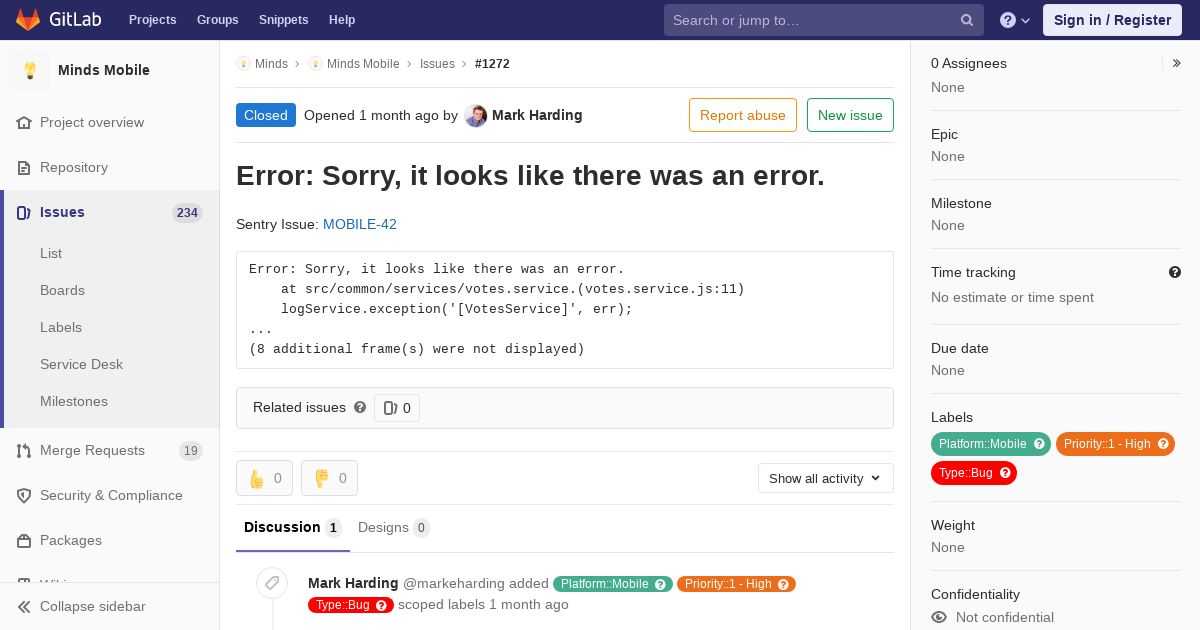This screenshot has width=1200, height=630.
Task: Open Show all activity dropdown
Action: 825,478
